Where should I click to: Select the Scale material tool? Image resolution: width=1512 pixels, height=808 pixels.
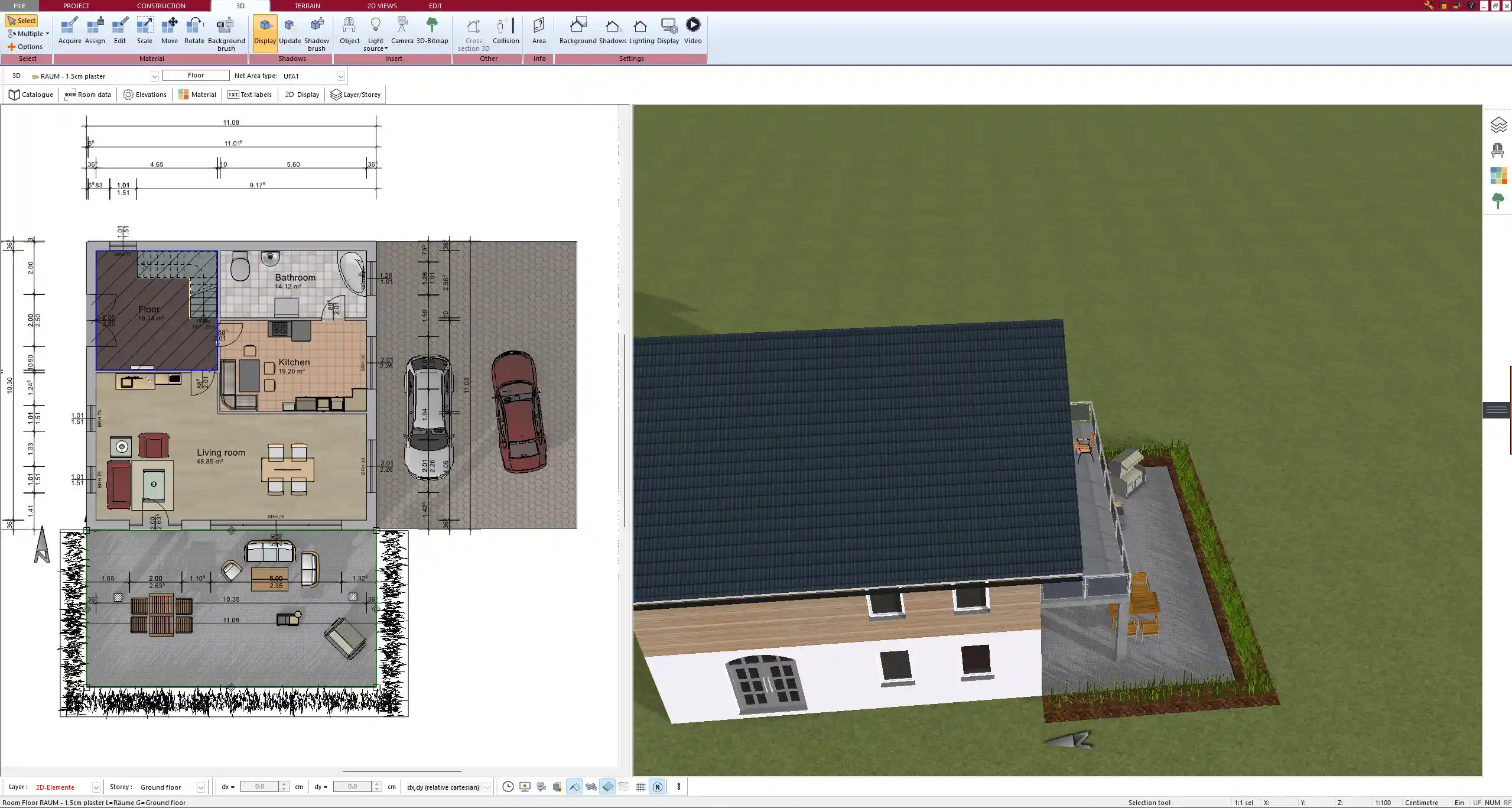145,31
